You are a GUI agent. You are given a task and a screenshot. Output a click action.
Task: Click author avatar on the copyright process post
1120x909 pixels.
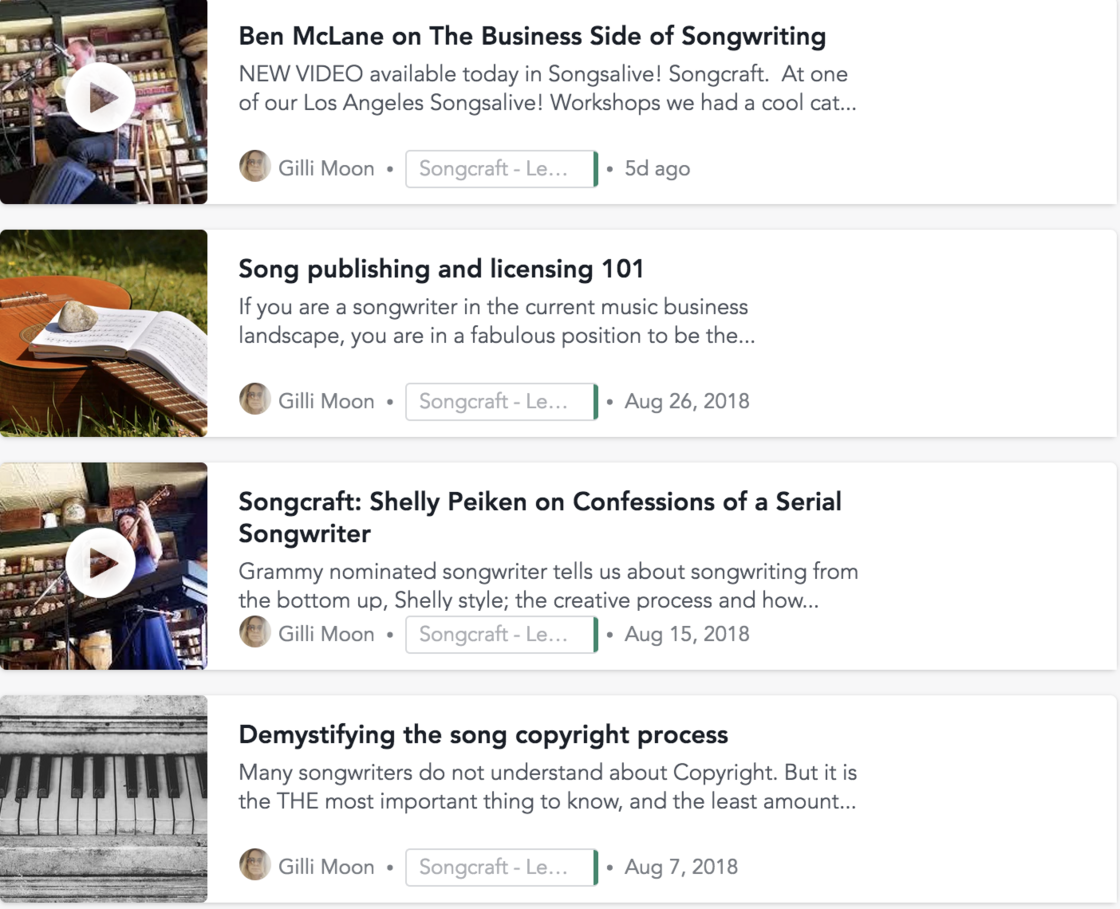pyautogui.click(x=255, y=866)
